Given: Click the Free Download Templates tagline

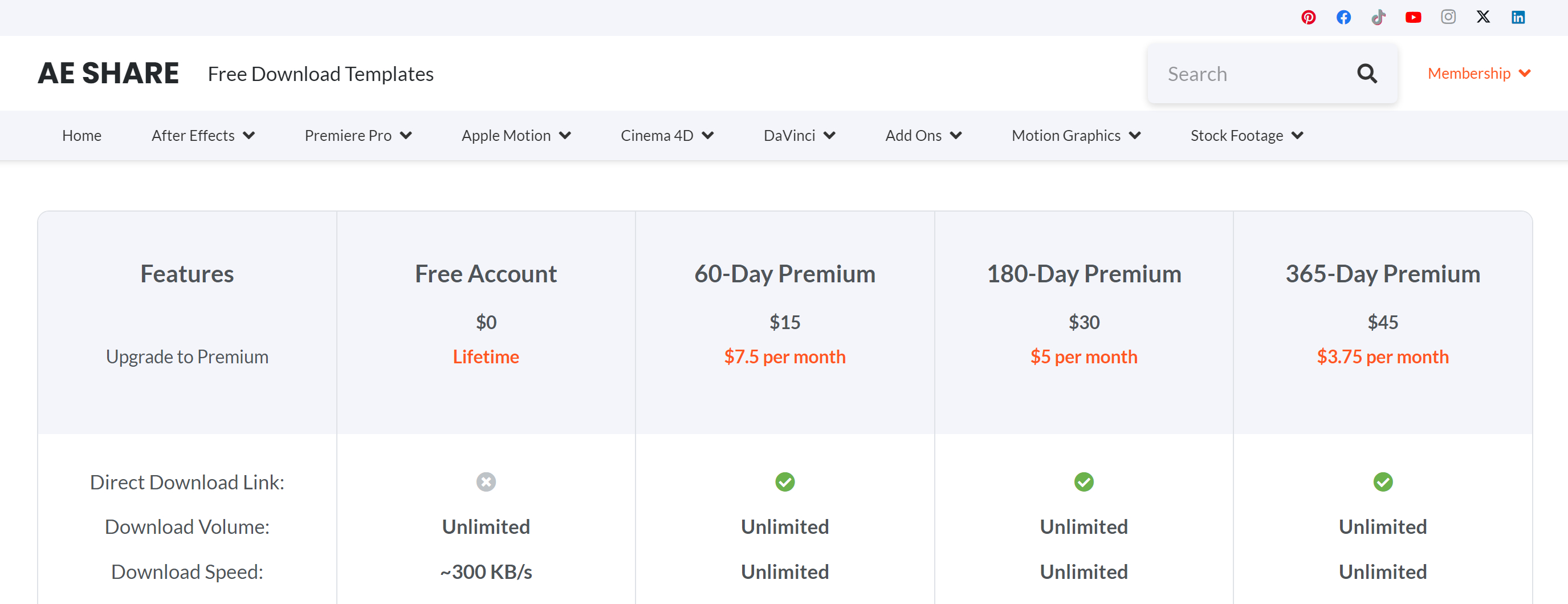Looking at the screenshot, I should pyautogui.click(x=320, y=74).
